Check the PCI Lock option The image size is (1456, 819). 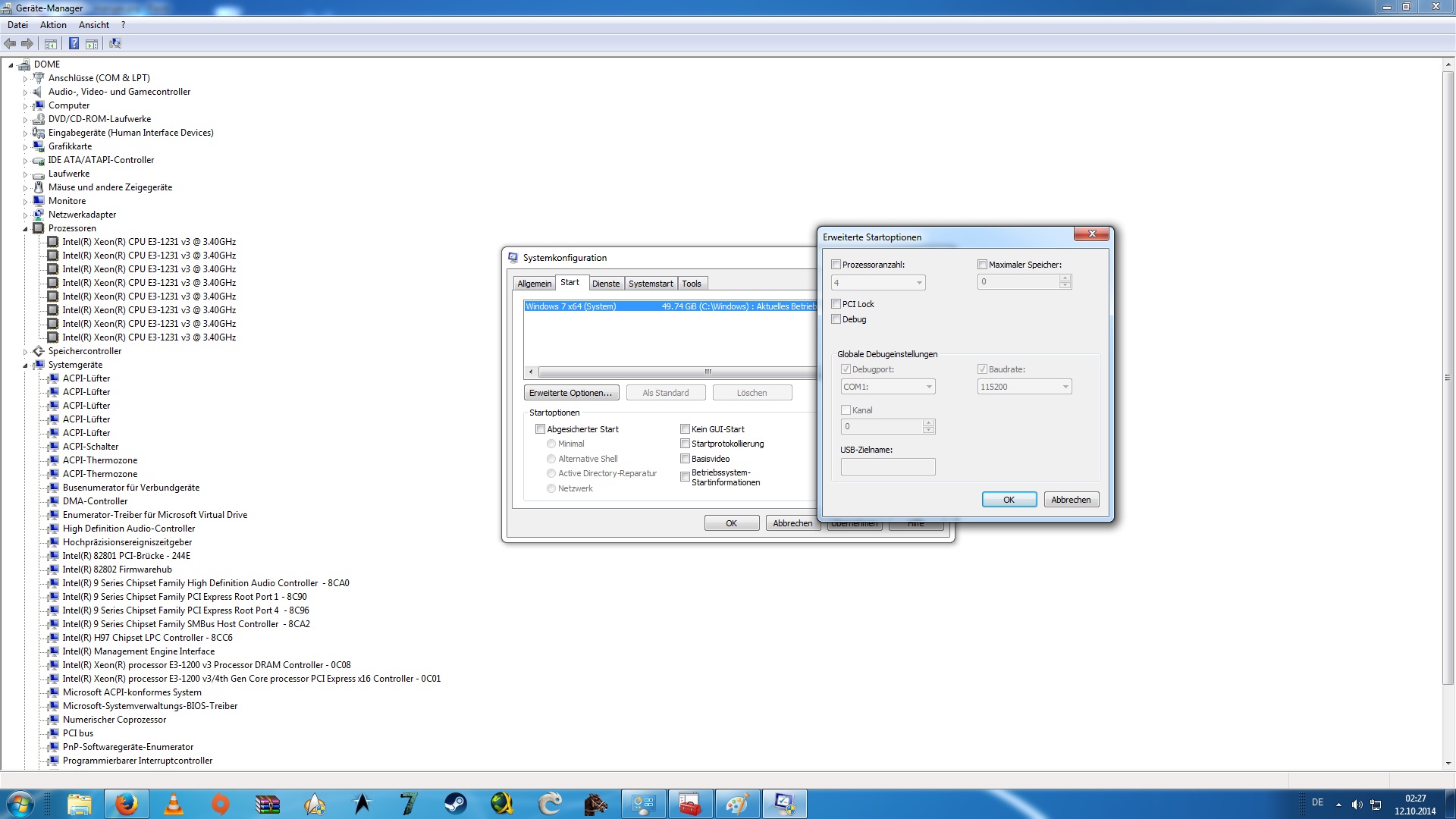pyautogui.click(x=836, y=304)
